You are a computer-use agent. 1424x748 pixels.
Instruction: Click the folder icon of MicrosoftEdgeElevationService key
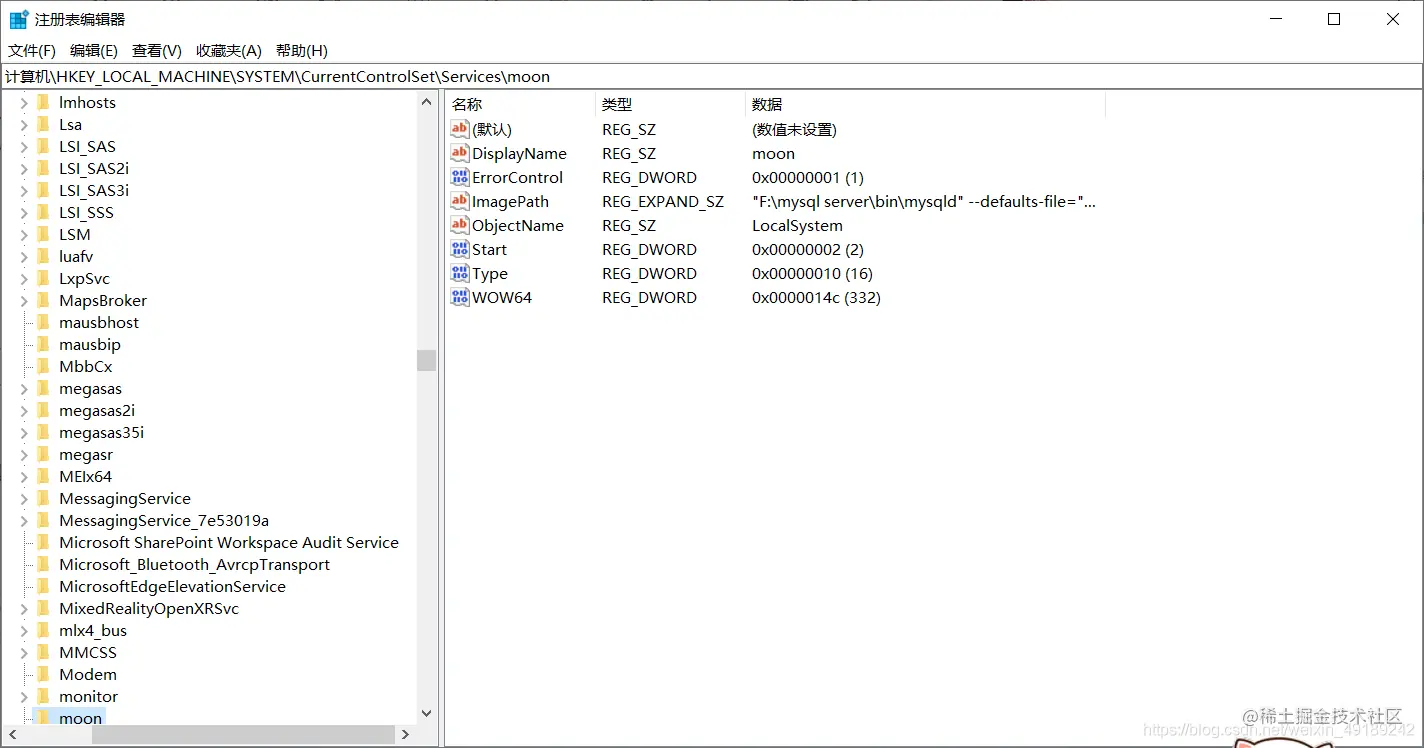43,586
